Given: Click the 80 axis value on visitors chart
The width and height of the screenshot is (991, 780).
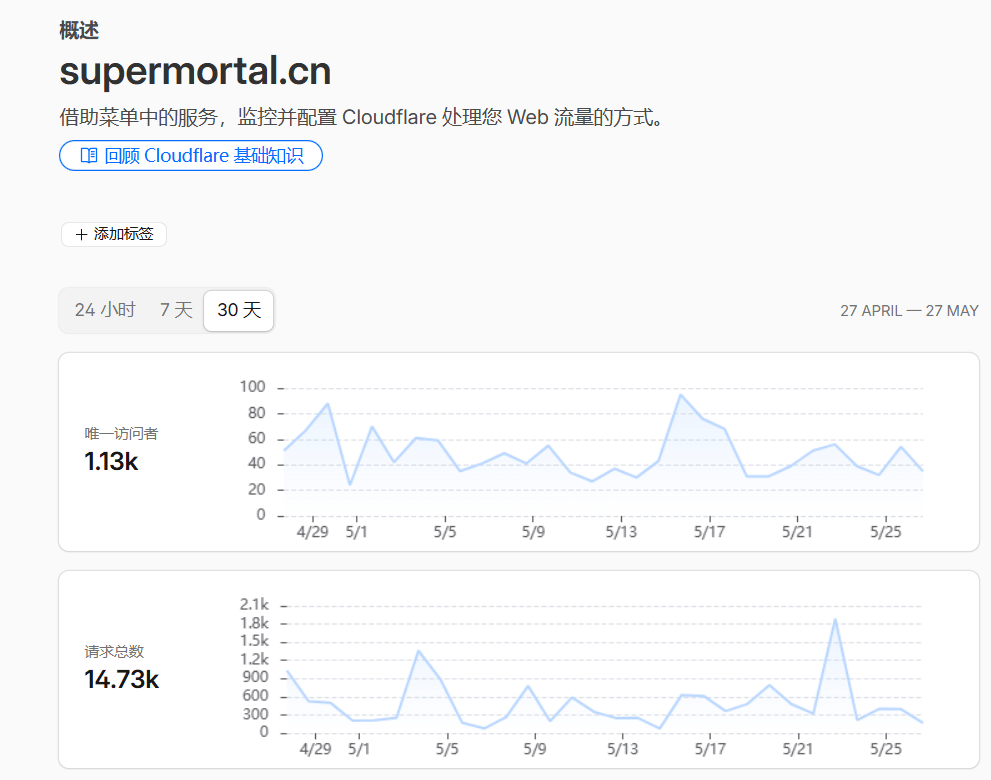Looking at the screenshot, I should tap(257, 413).
